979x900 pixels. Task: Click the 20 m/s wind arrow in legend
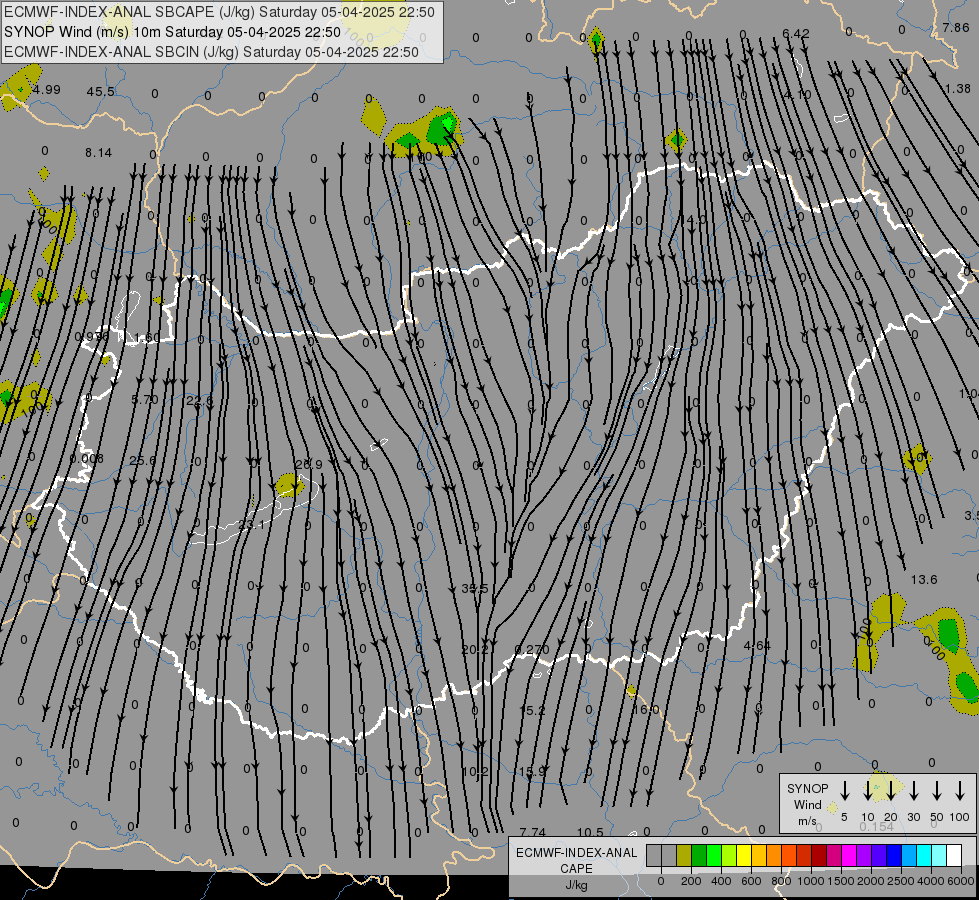pos(891,791)
